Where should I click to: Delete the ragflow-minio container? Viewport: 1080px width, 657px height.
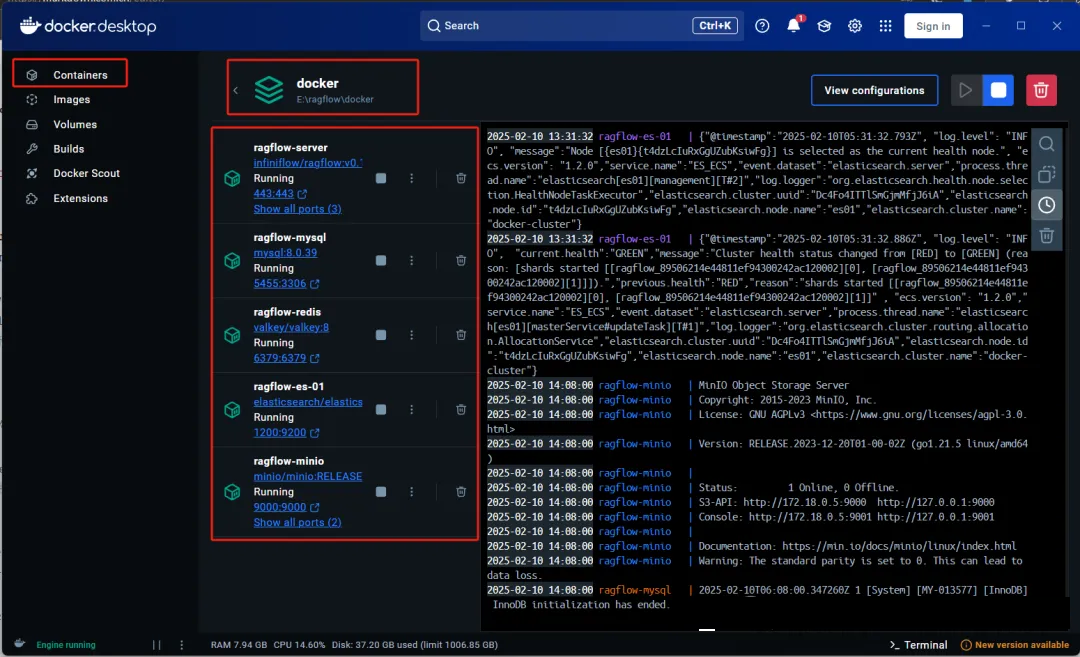tap(461, 492)
